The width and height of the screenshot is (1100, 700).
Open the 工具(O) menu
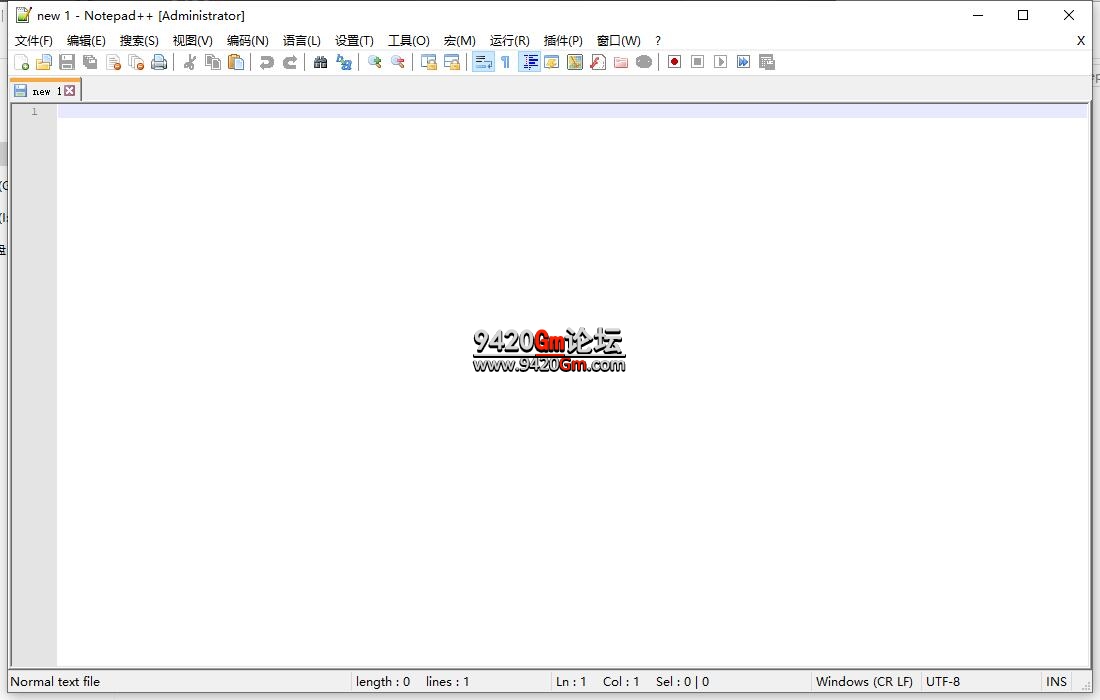click(x=409, y=41)
